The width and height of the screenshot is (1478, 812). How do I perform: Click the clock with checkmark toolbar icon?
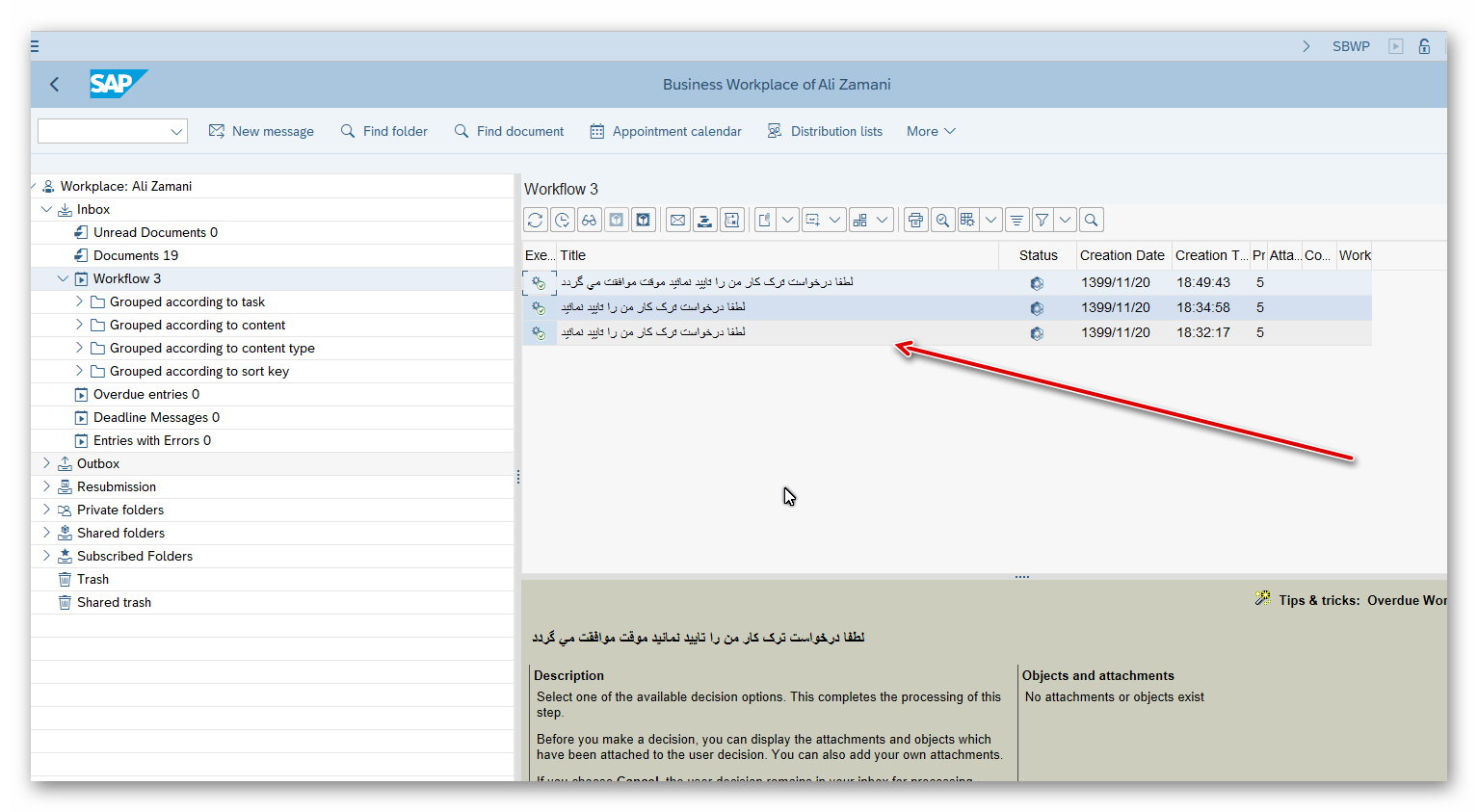[563, 221]
